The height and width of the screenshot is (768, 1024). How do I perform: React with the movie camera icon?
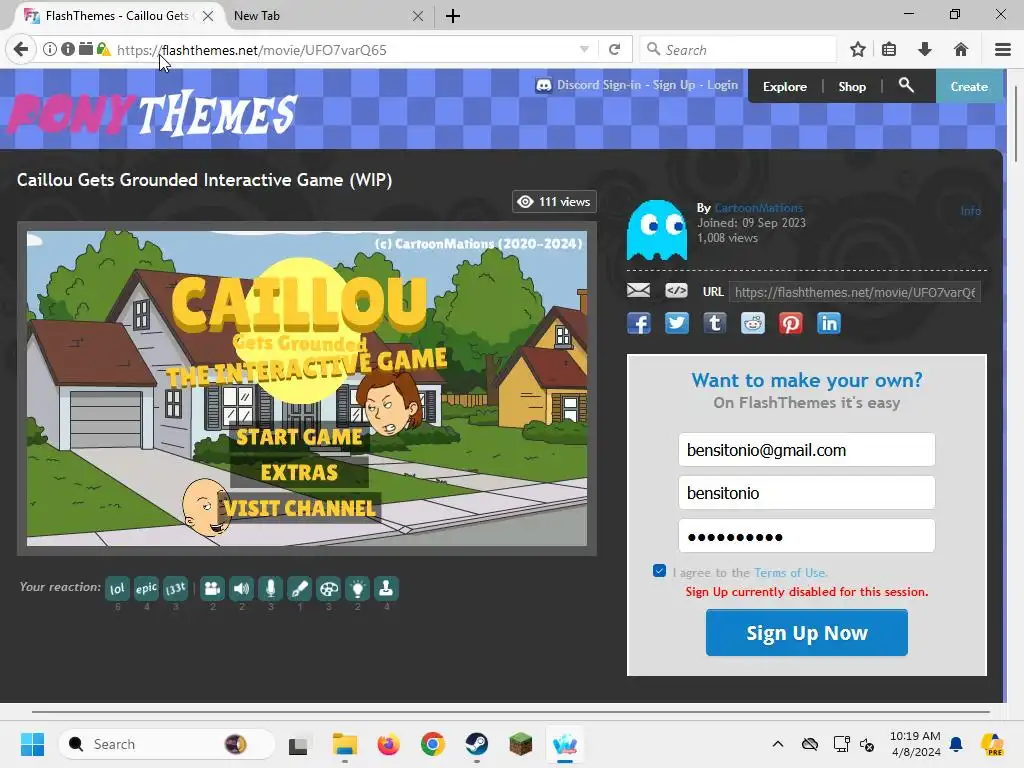(x=212, y=588)
